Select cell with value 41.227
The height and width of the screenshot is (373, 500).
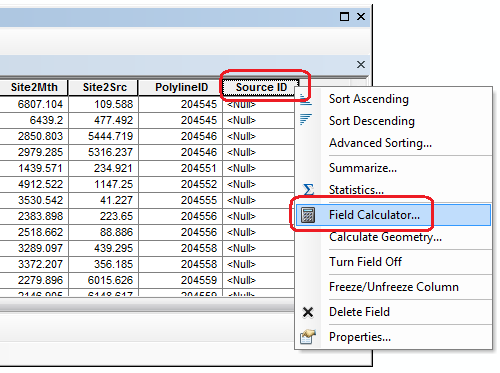104,200
